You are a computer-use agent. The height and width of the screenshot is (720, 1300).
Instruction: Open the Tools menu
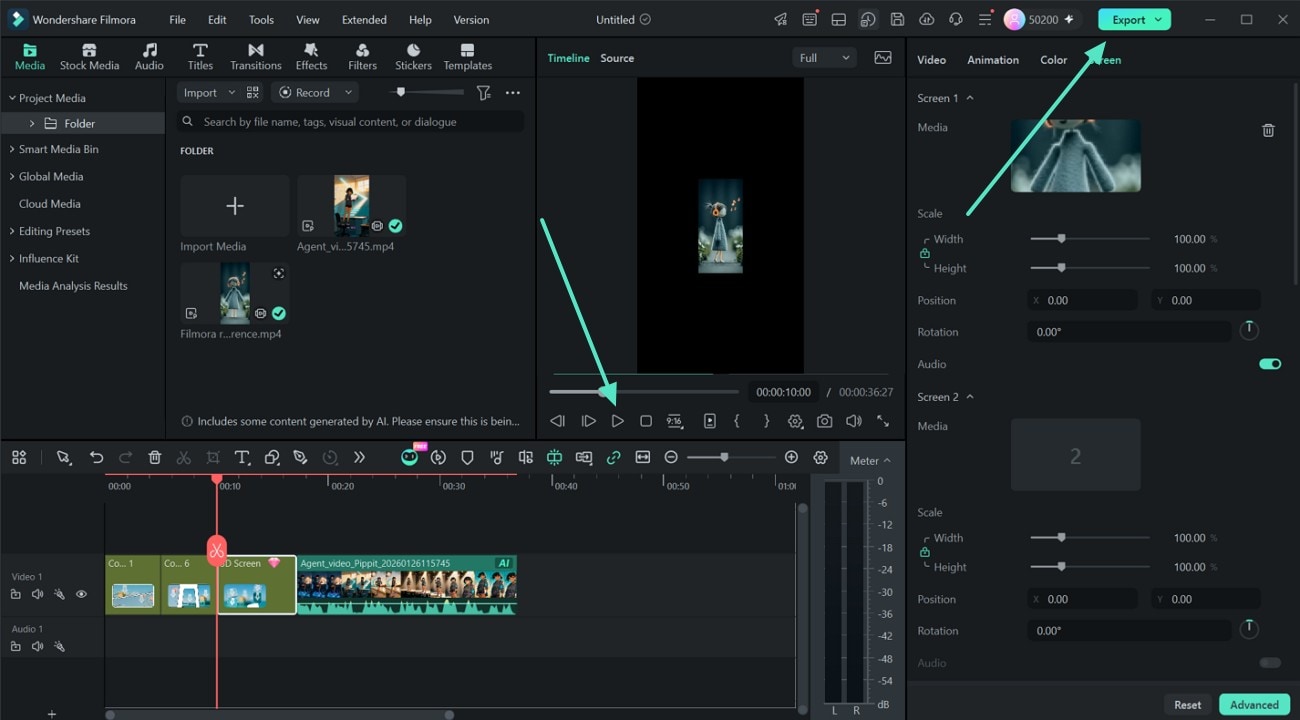(261, 19)
